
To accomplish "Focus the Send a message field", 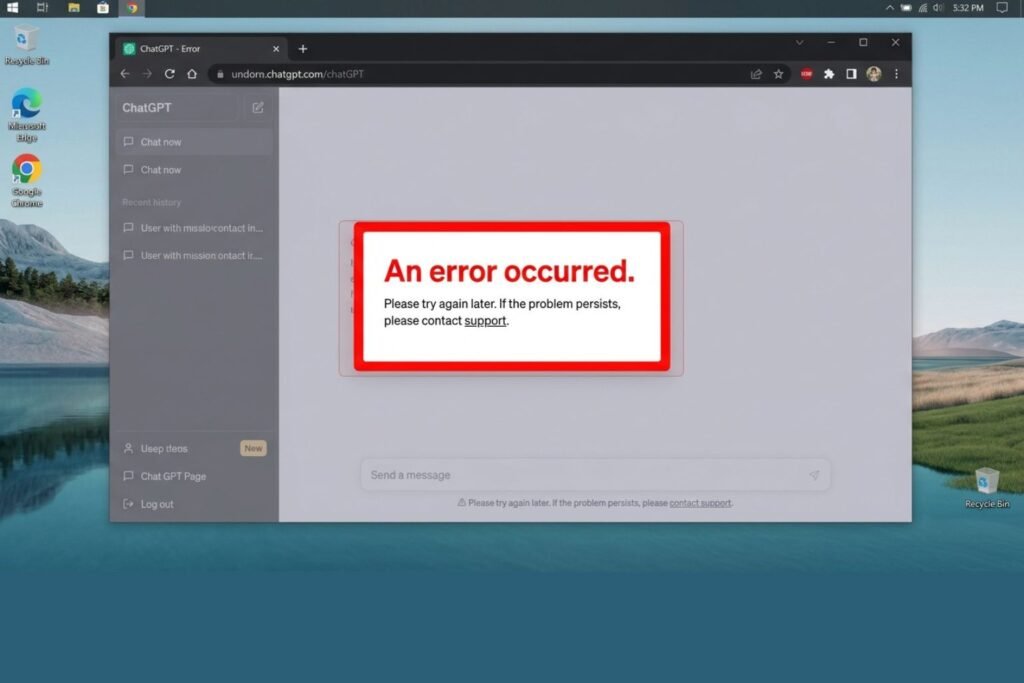I will click(596, 475).
